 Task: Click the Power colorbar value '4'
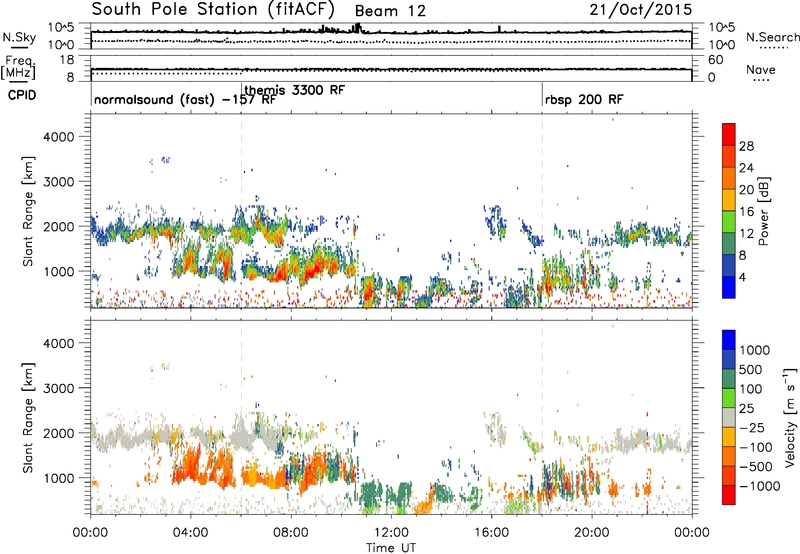tap(743, 277)
